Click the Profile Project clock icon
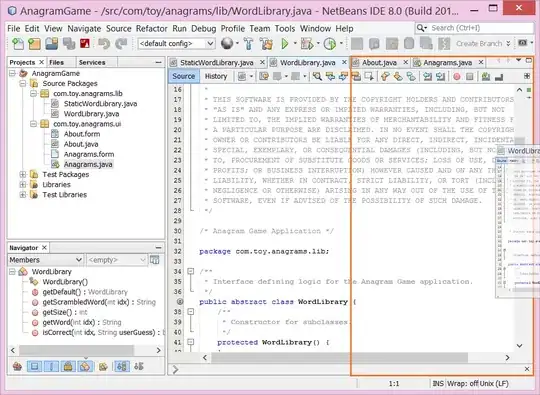 (x=330, y=44)
